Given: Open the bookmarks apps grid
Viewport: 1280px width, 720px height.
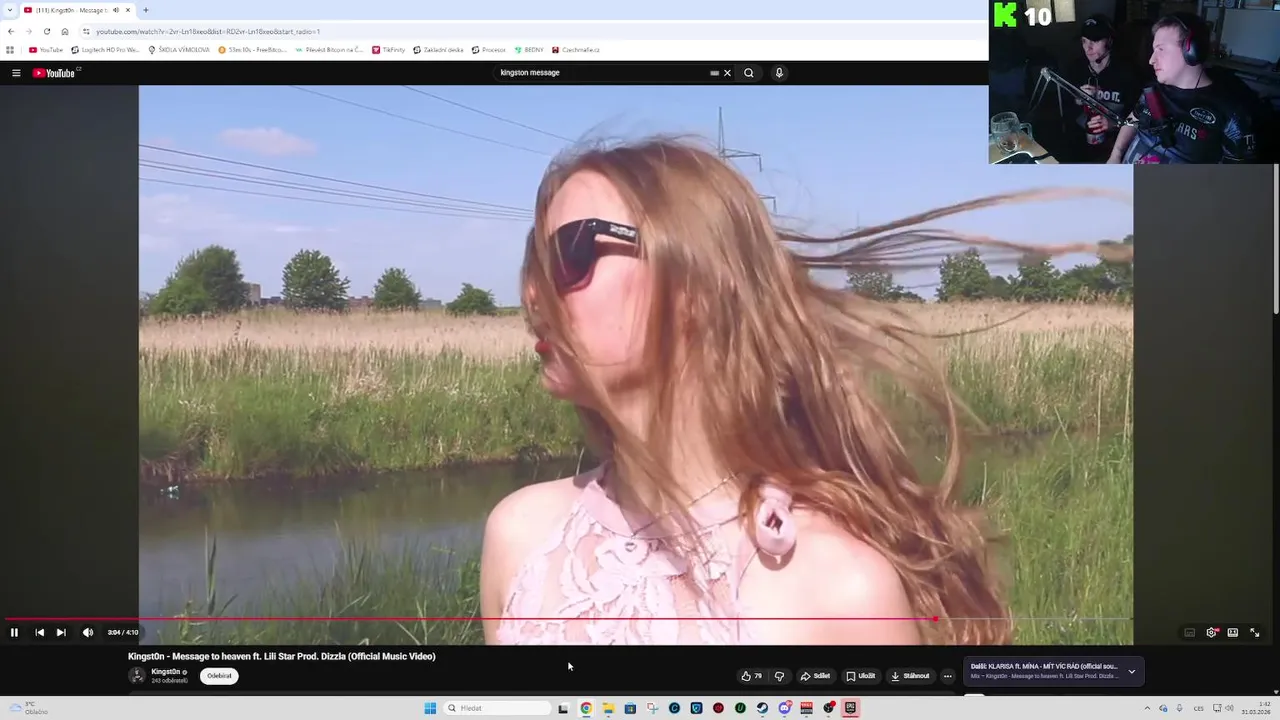Looking at the screenshot, I should pos(10,49).
